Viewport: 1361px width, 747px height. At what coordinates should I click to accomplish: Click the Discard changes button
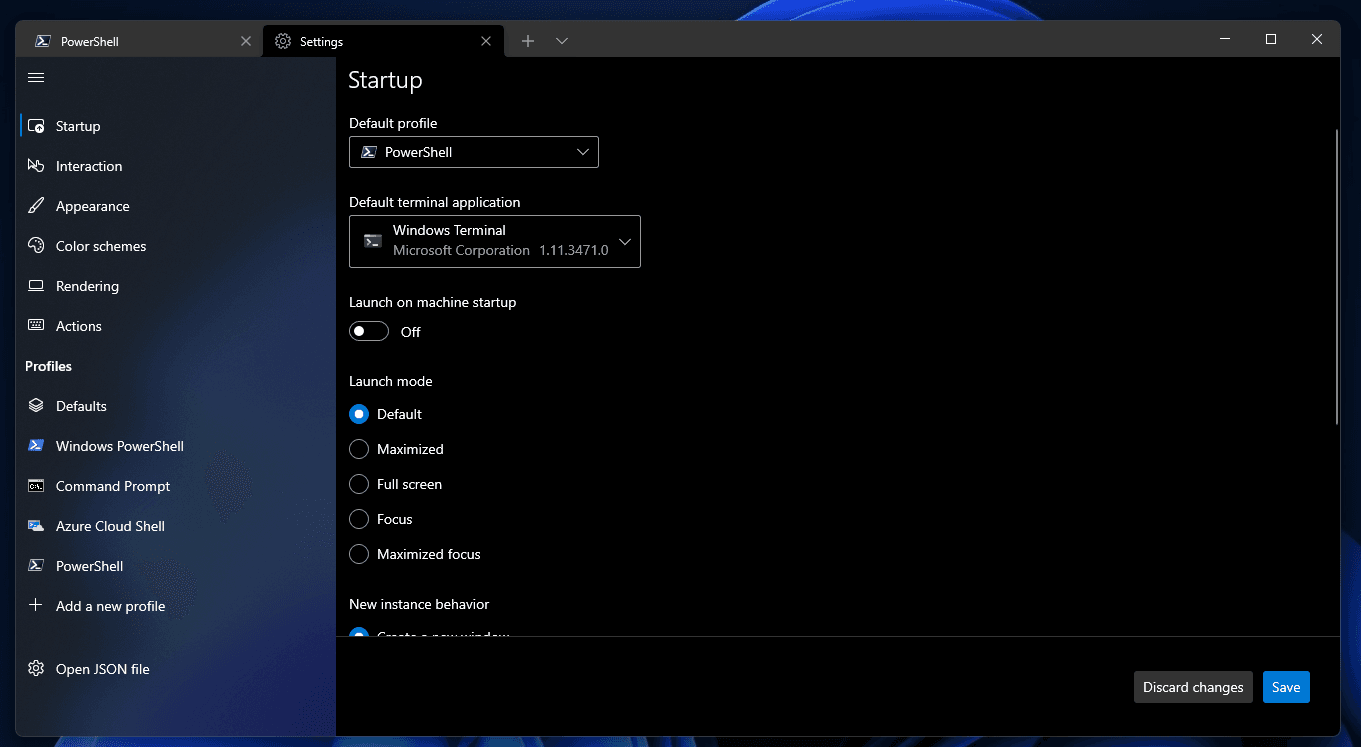point(1193,687)
